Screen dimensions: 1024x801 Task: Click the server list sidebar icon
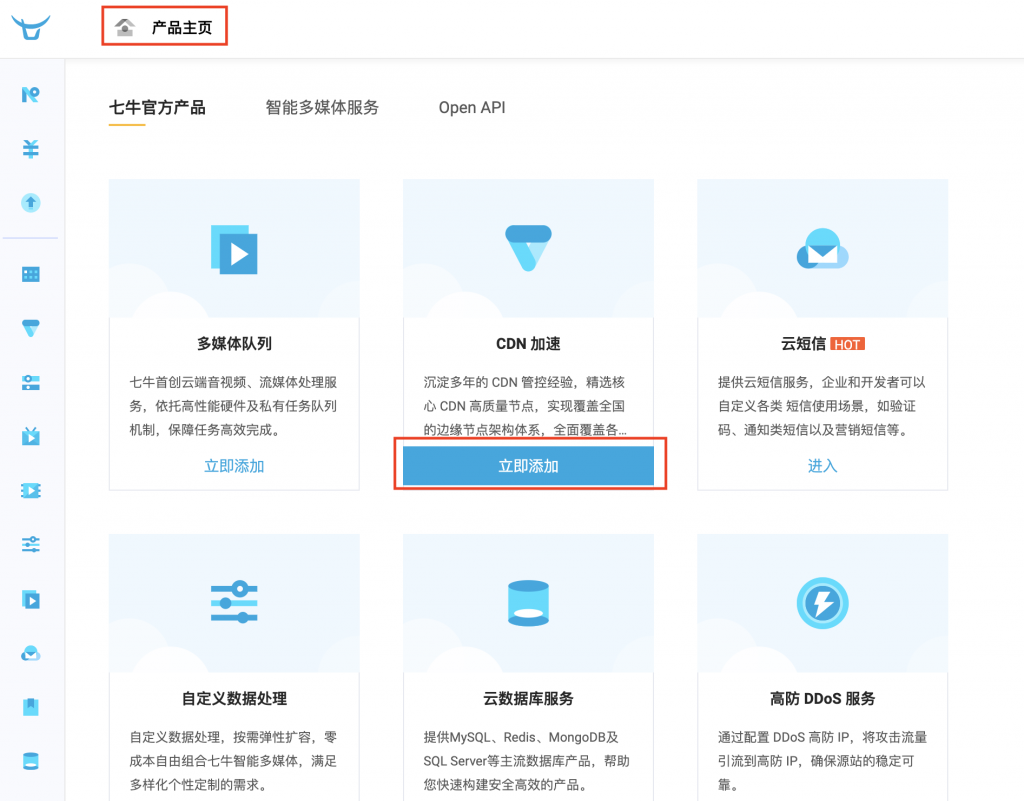(x=31, y=383)
